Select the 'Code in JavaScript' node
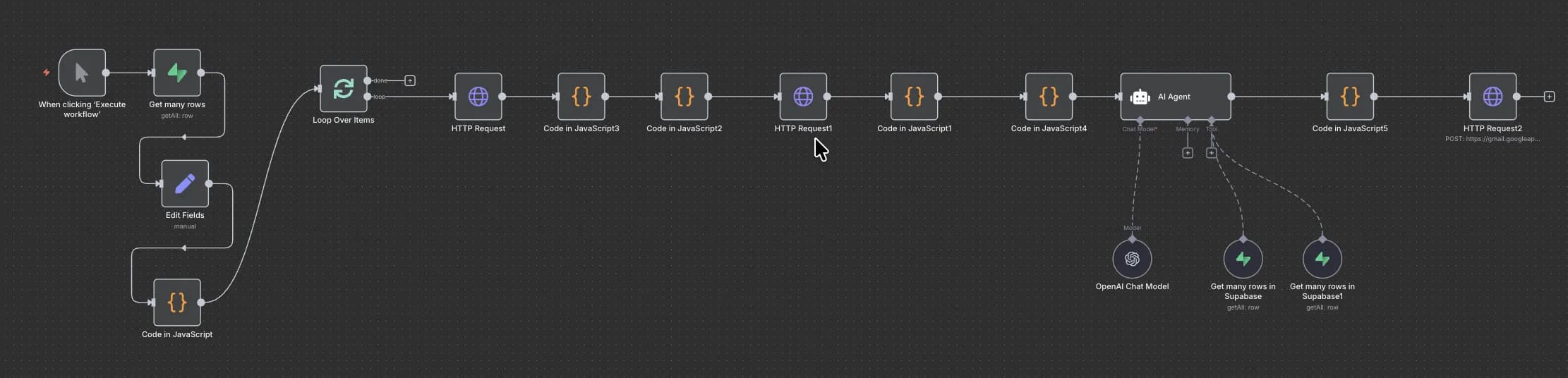Viewport: 1568px width, 378px height. (177, 303)
